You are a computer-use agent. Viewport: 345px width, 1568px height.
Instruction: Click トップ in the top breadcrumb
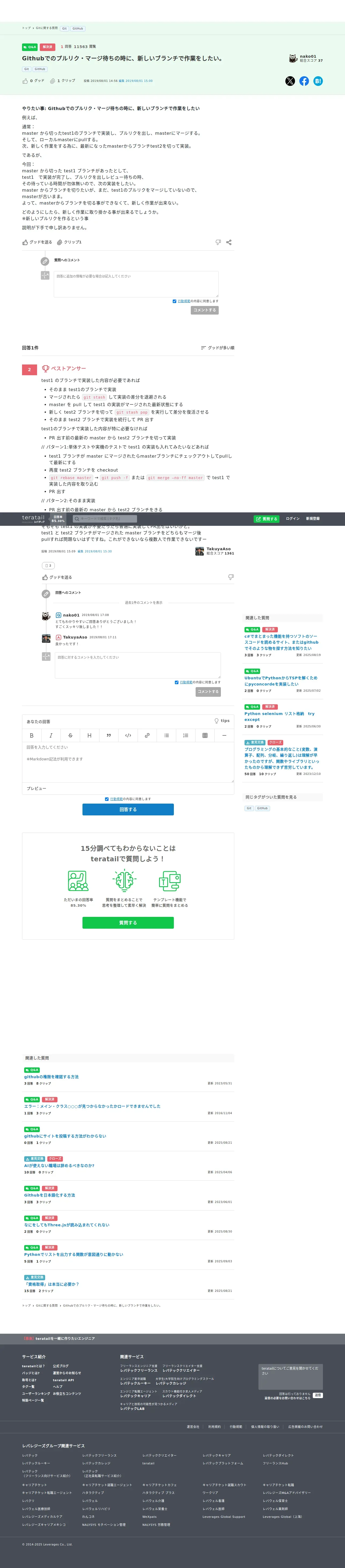click(x=26, y=28)
